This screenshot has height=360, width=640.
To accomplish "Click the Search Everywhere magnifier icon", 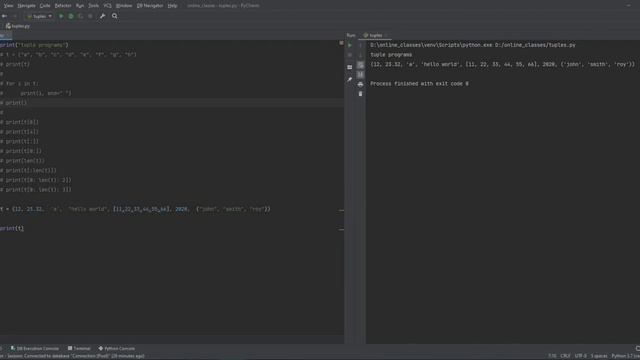I will (115, 16).
